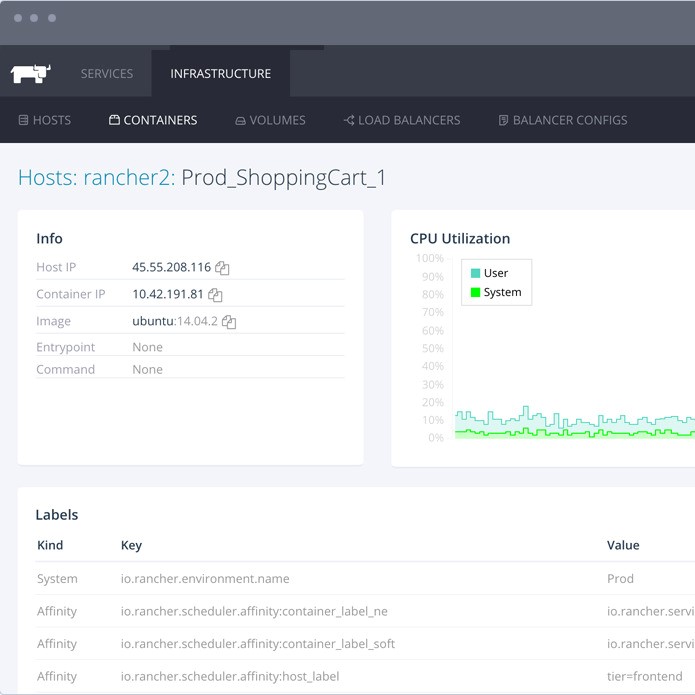
Task: Open the rancher2 host link
Action: pyautogui.click(x=126, y=178)
